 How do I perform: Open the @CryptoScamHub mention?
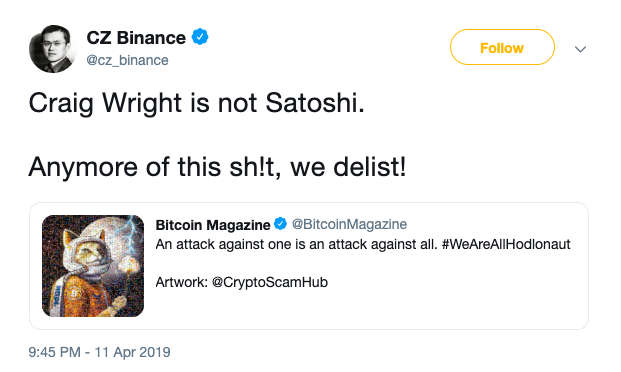[270, 282]
